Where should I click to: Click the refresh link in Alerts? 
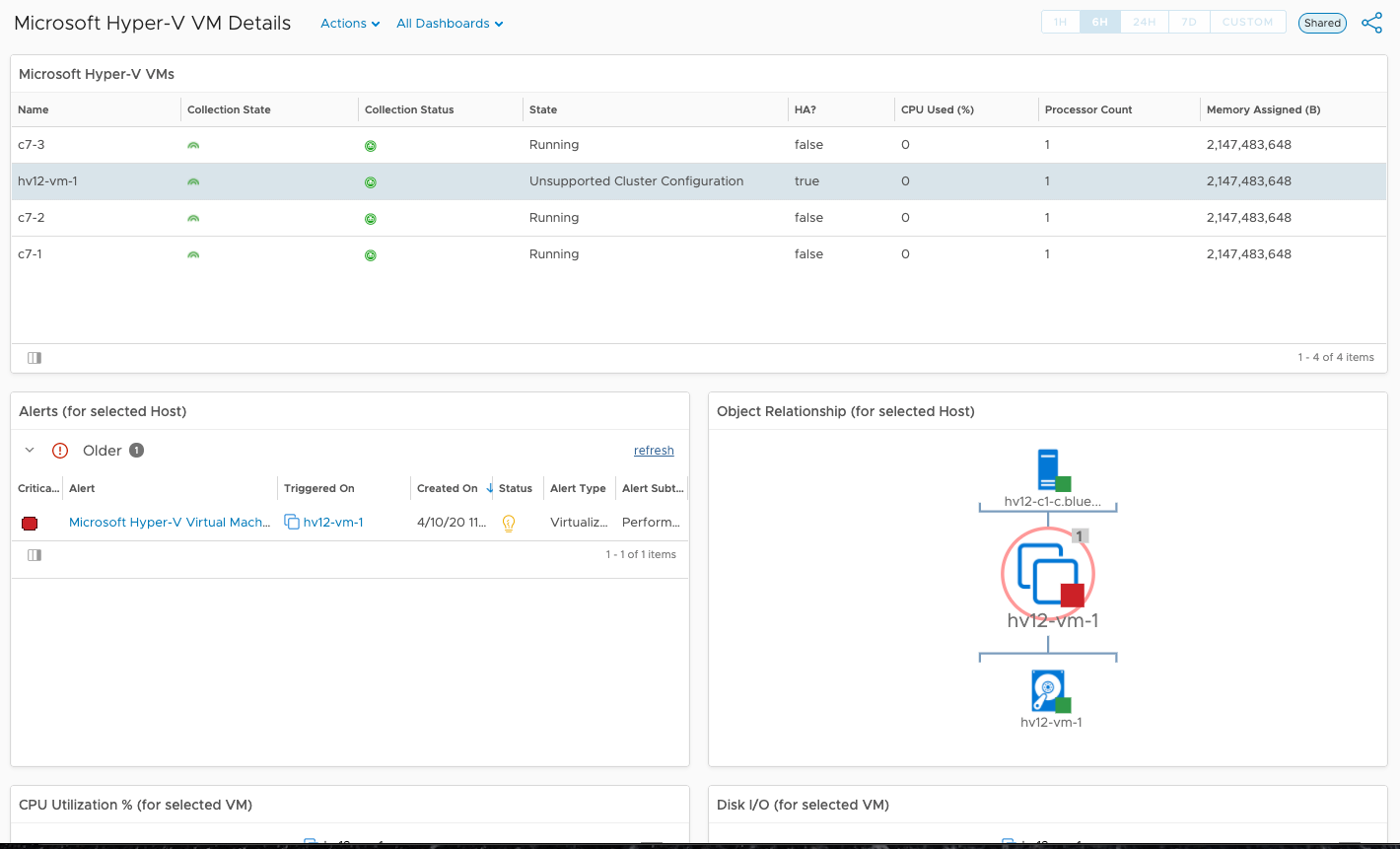pos(654,451)
